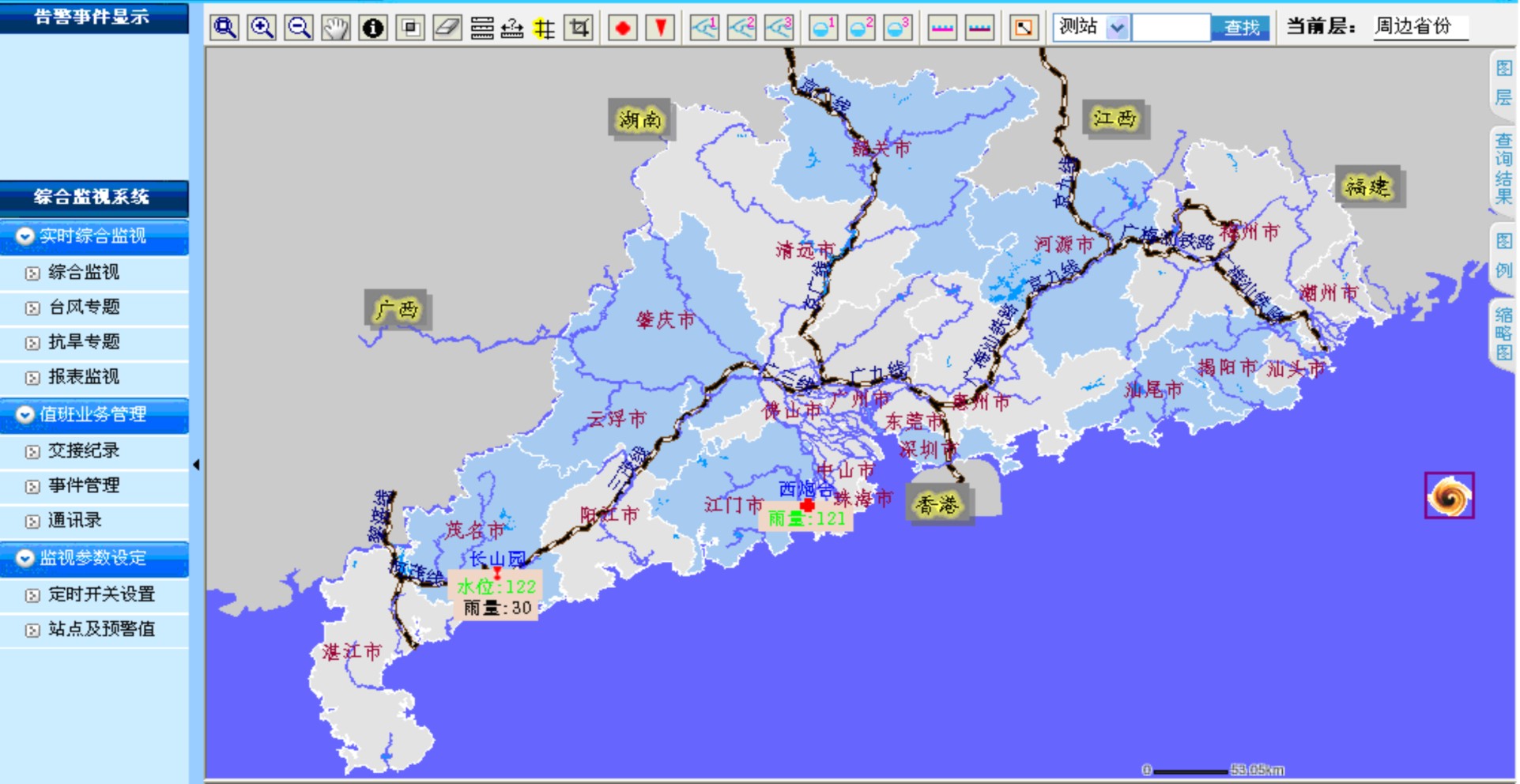Click the river level 1 icon
Screen dimensions: 1520x784
(x=704, y=28)
